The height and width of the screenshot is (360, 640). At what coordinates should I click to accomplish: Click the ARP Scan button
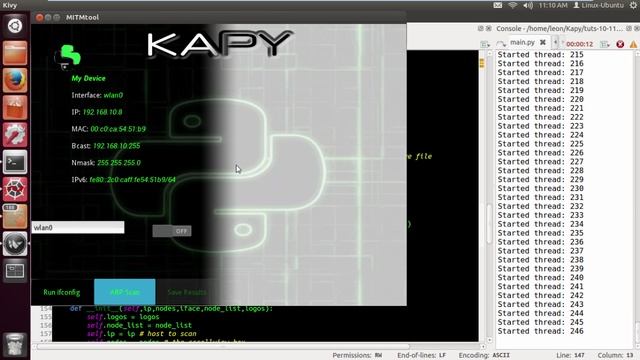click(x=125, y=292)
